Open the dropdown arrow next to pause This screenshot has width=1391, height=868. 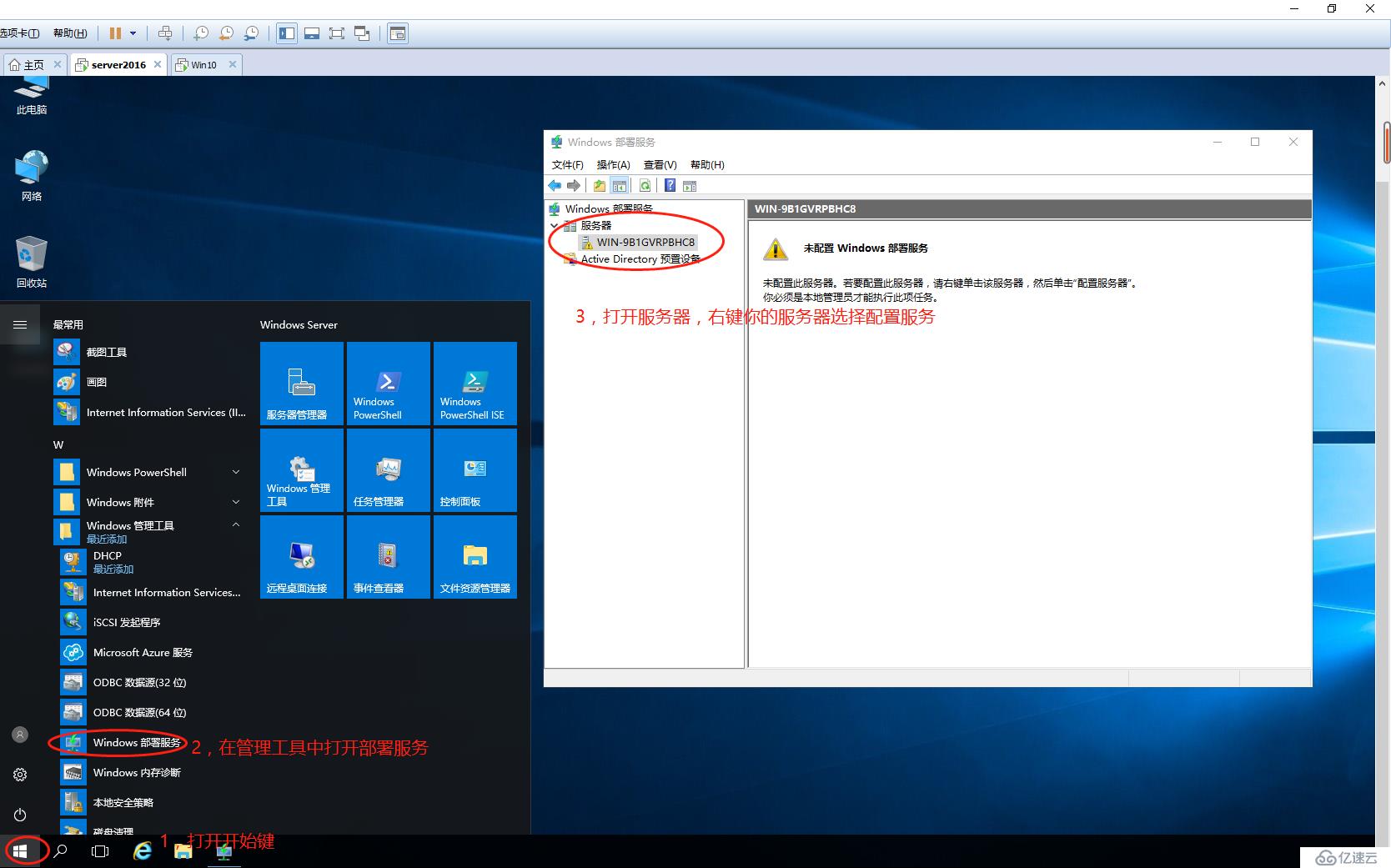click(x=133, y=33)
